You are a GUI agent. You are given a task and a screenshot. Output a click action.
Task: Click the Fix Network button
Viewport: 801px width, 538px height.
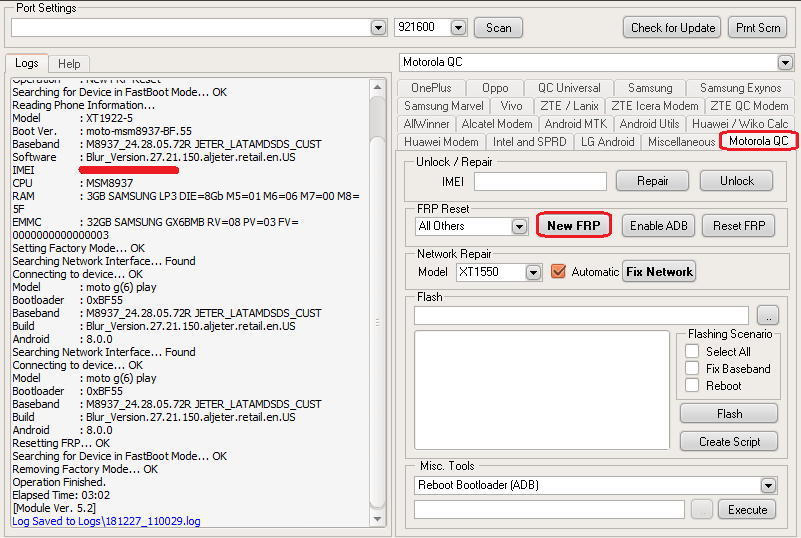click(x=659, y=272)
